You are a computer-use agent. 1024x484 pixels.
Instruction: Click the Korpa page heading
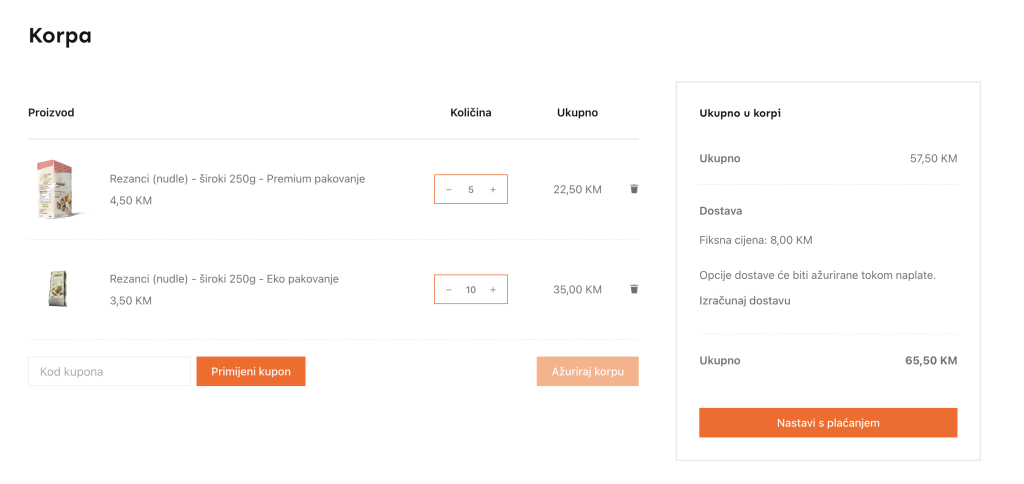60,36
